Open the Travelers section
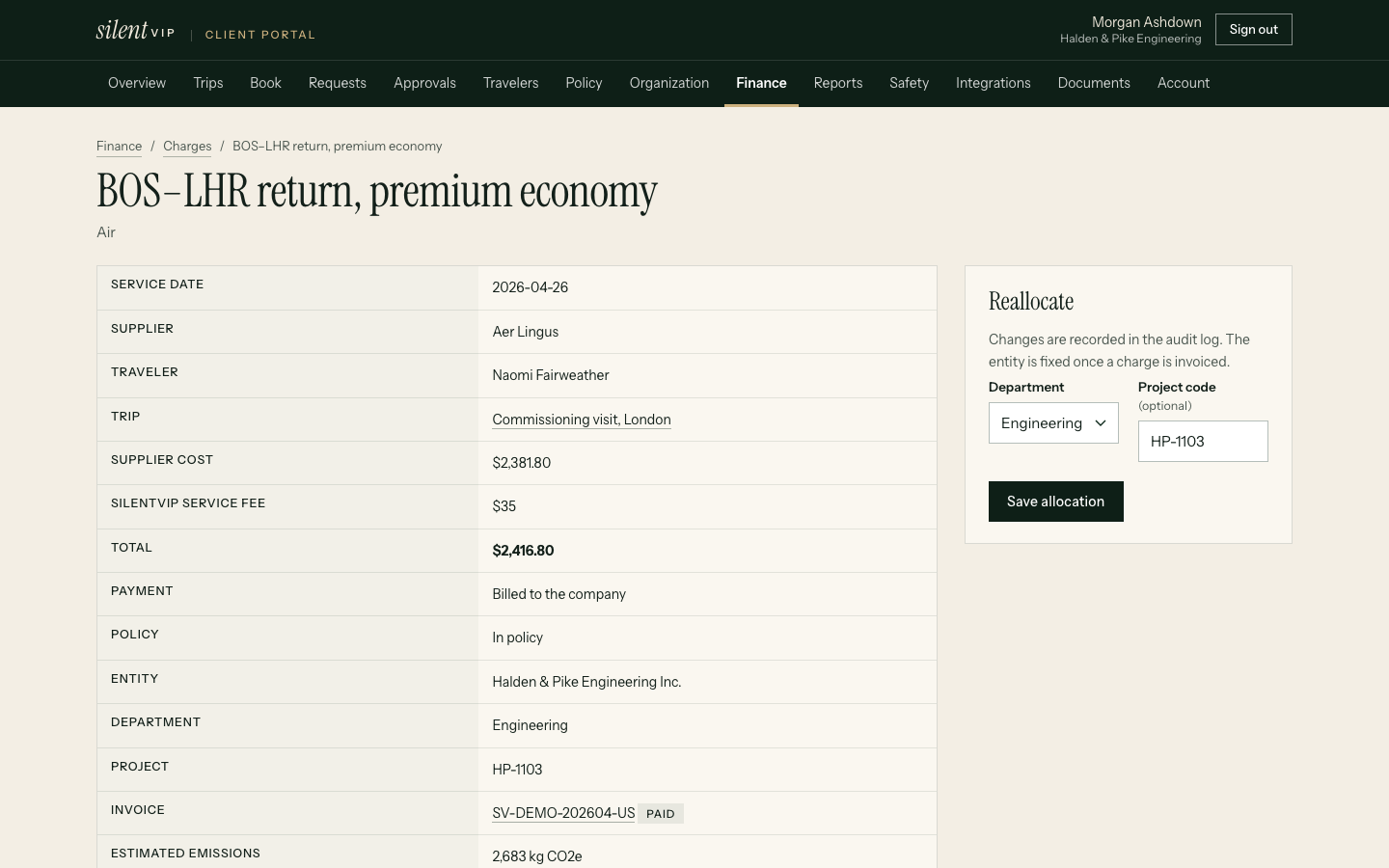This screenshot has width=1389, height=868. coord(510,83)
